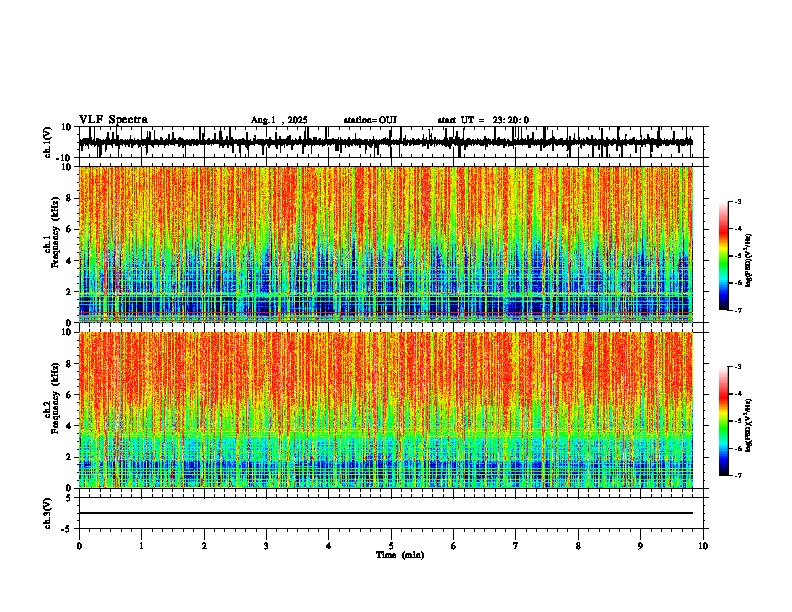The image size is (792, 612).
Task: Click the 5 tick on ch.3(V) axis
Action: coord(69,497)
